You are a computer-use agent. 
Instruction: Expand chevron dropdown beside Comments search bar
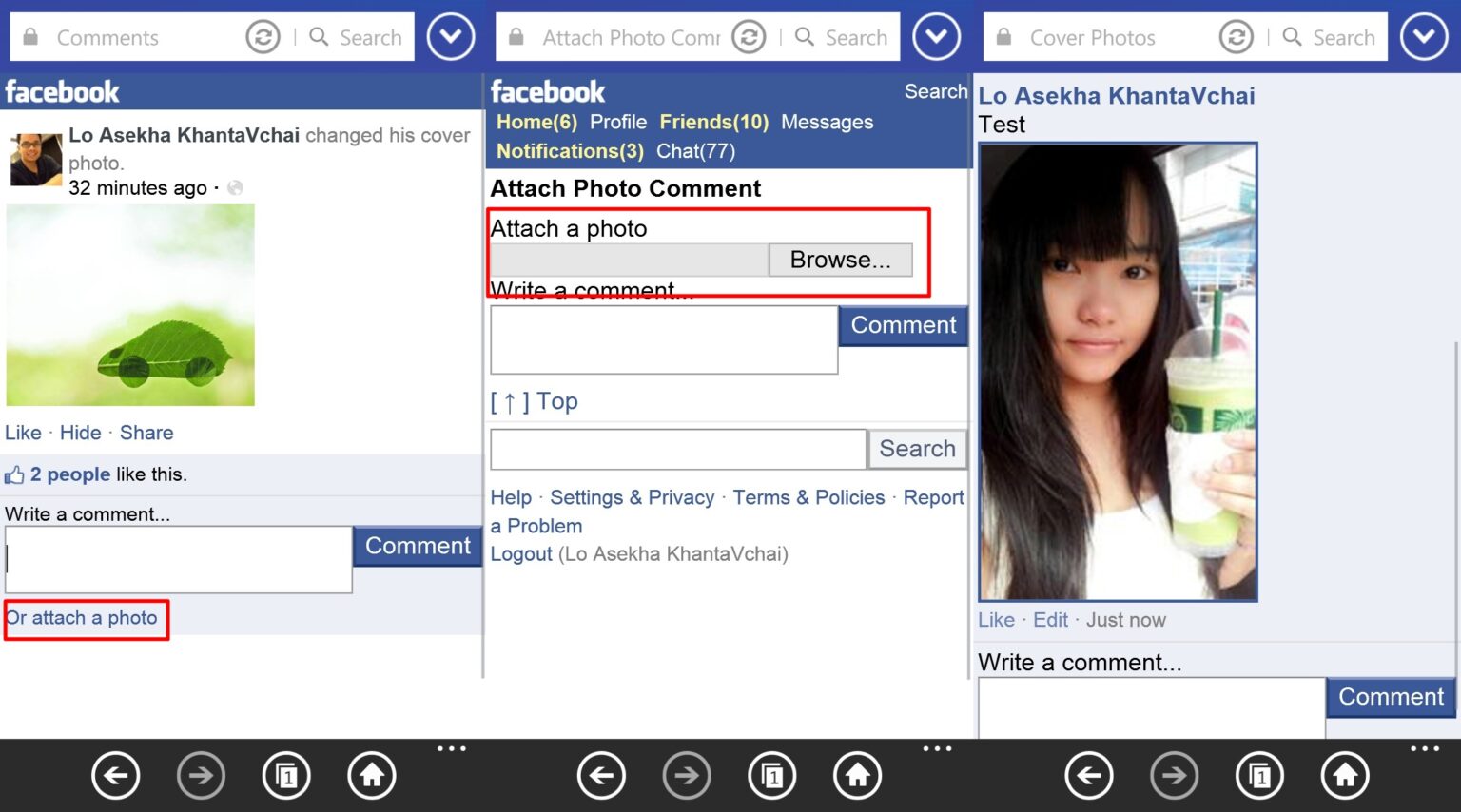pos(450,37)
